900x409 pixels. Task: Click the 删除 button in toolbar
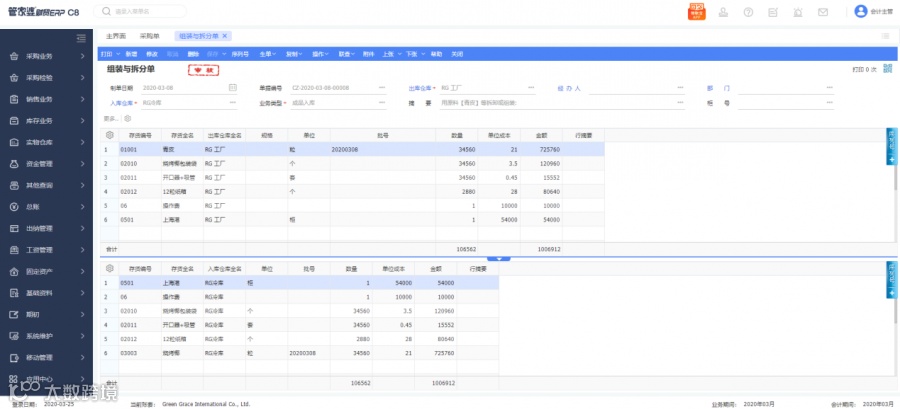point(193,54)
